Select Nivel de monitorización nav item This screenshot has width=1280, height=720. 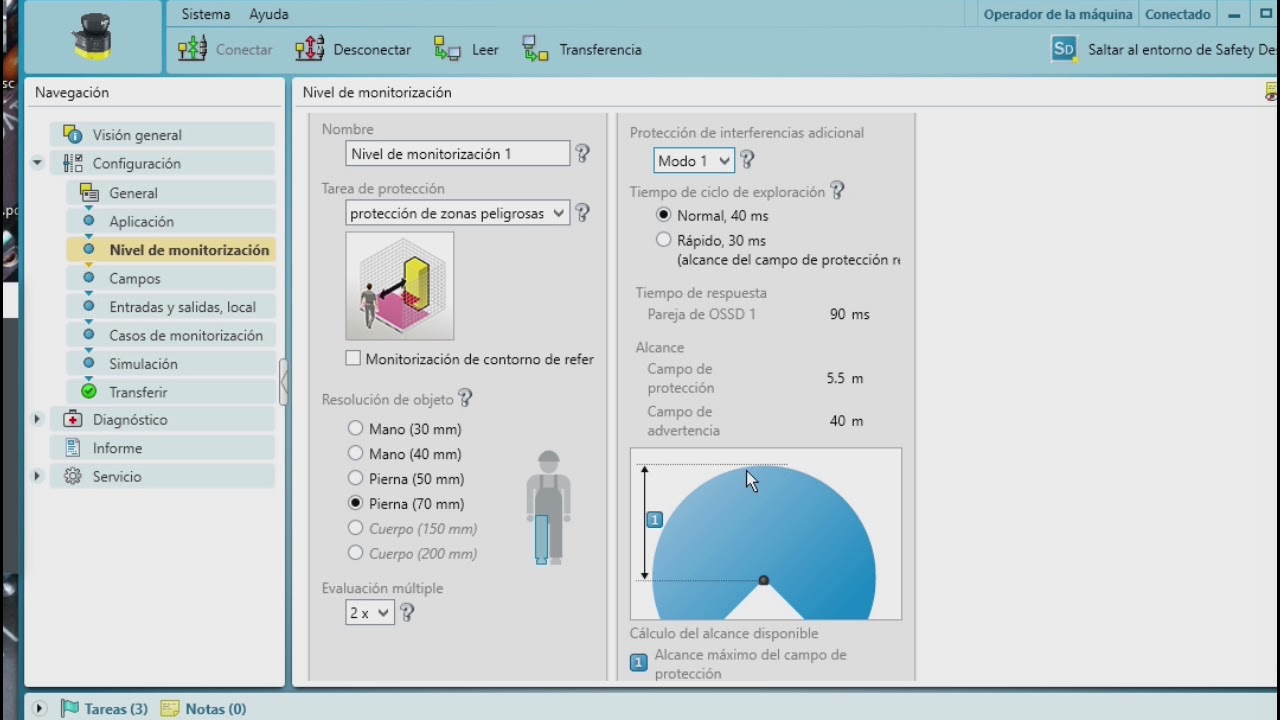pyautogui.click(x=171, y=250)
